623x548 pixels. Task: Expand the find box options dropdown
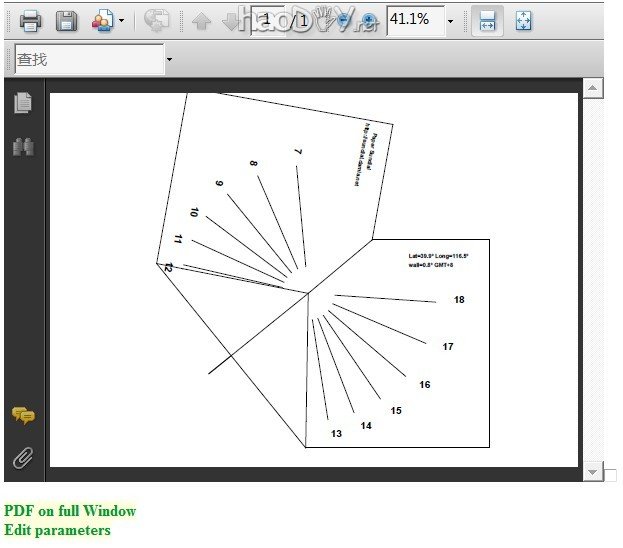click(169, 60)
